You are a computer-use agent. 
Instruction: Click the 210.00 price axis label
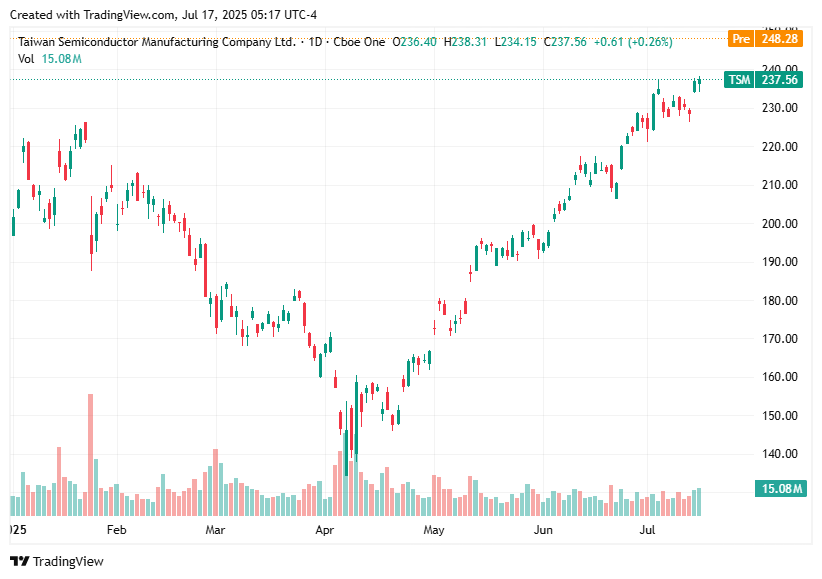click(x=780, y=185)
